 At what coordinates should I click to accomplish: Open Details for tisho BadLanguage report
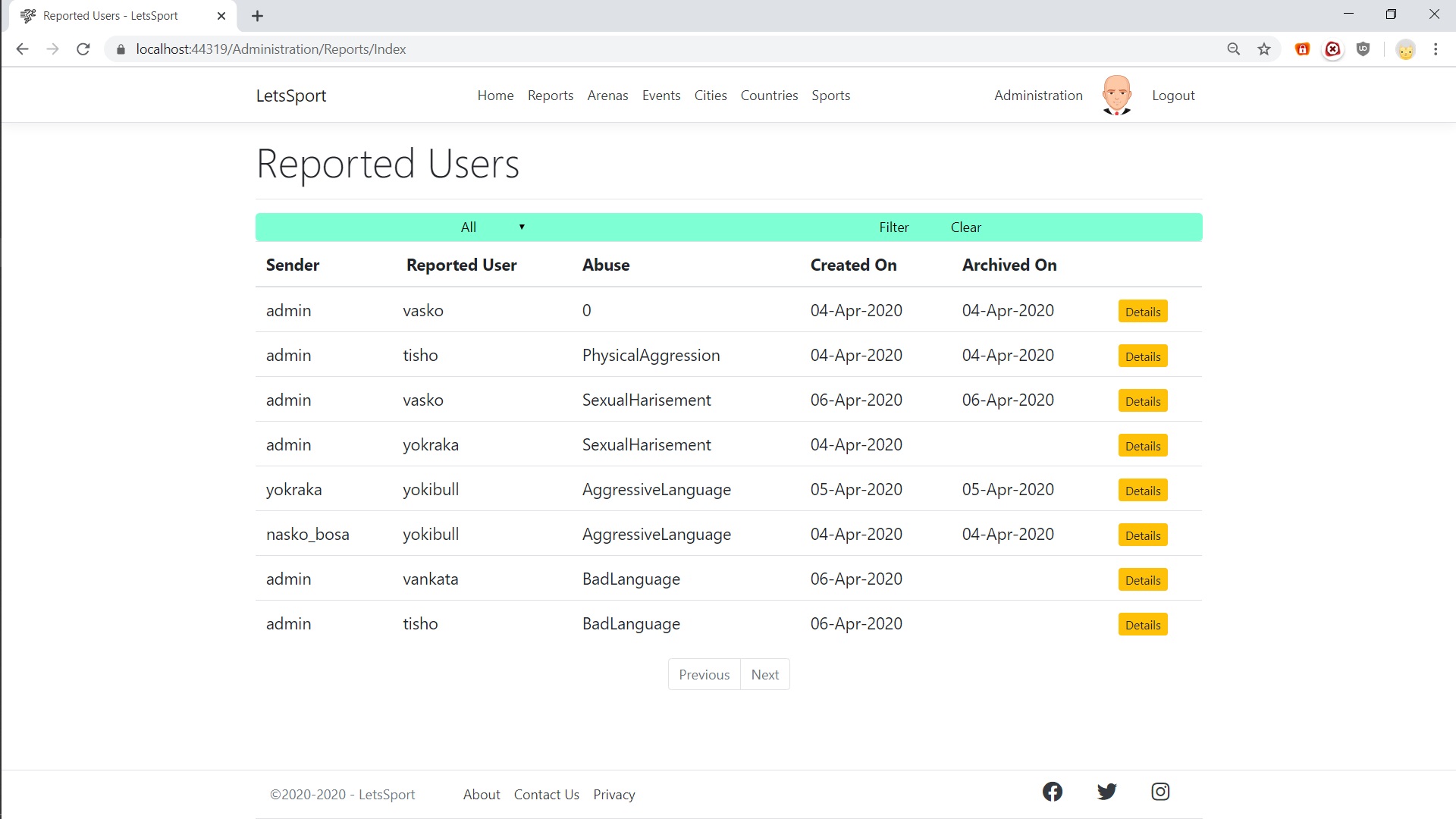pyautogui.click(x=1143, y=625)
